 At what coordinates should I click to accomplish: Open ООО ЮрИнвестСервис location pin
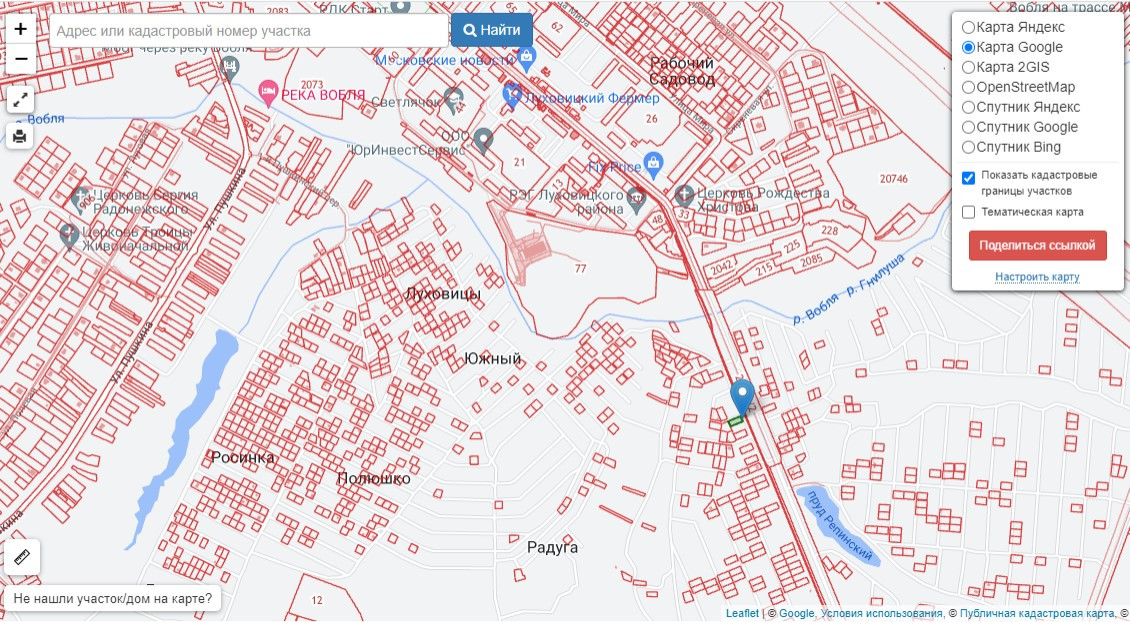point(483,141)
